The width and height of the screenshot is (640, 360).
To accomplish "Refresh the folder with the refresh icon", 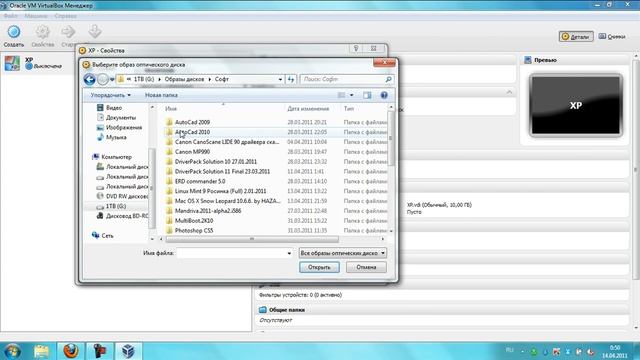I will coord(291,80).
